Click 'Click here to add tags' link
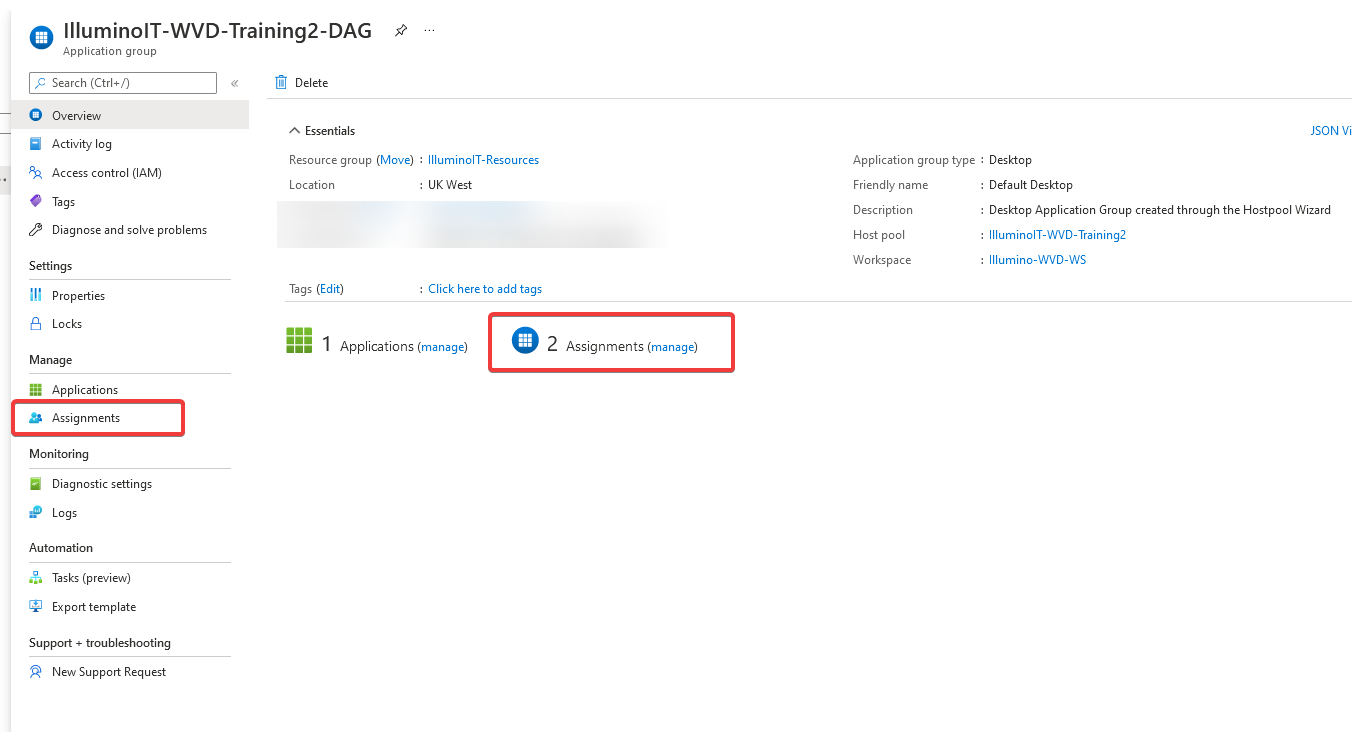 (485, 289)
